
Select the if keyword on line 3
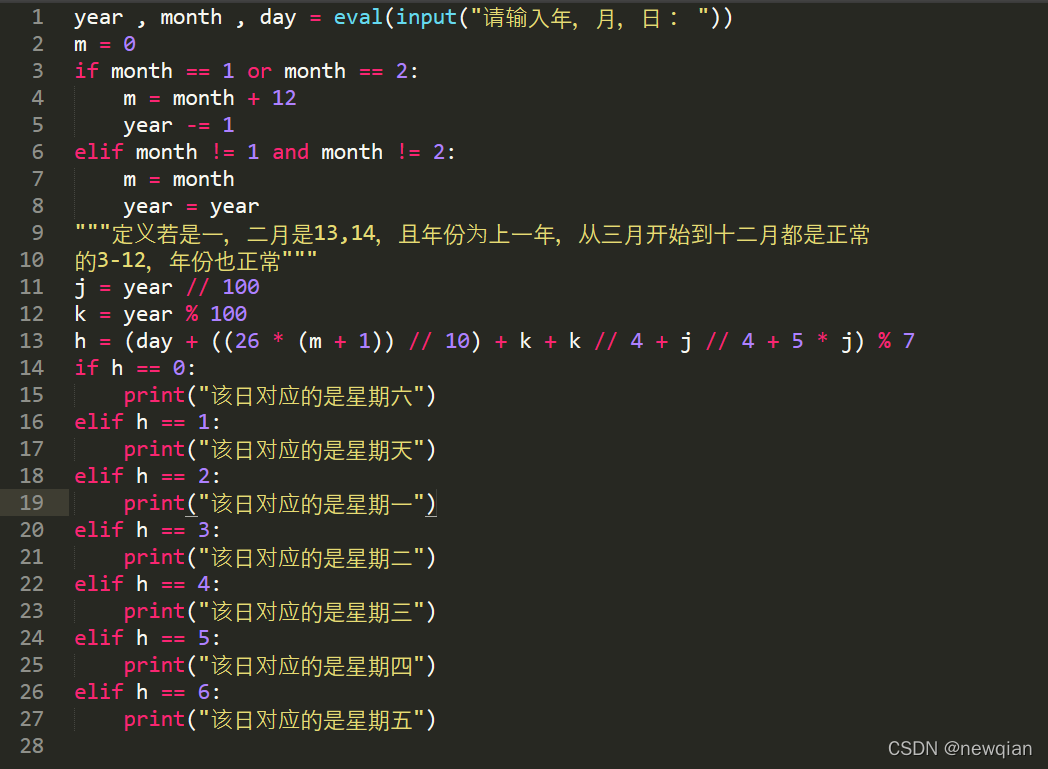(86, 70)
